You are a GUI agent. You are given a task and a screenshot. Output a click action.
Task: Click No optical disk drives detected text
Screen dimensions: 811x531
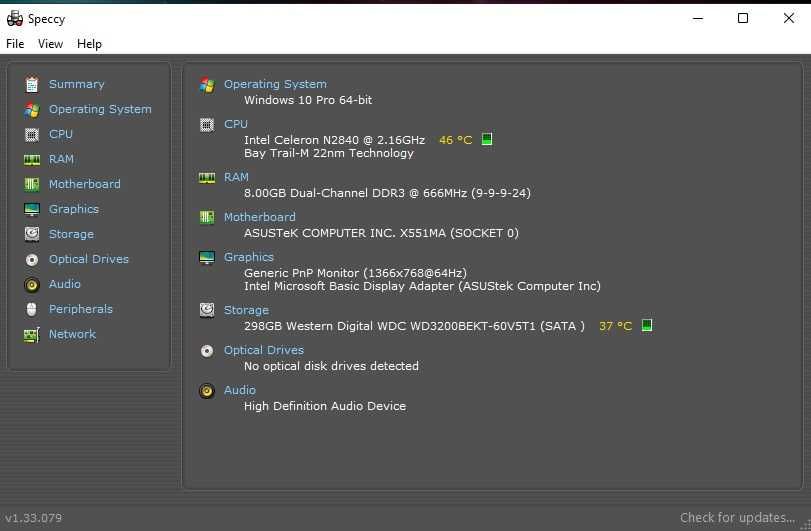pyautogui.click(x=331, y=366)
